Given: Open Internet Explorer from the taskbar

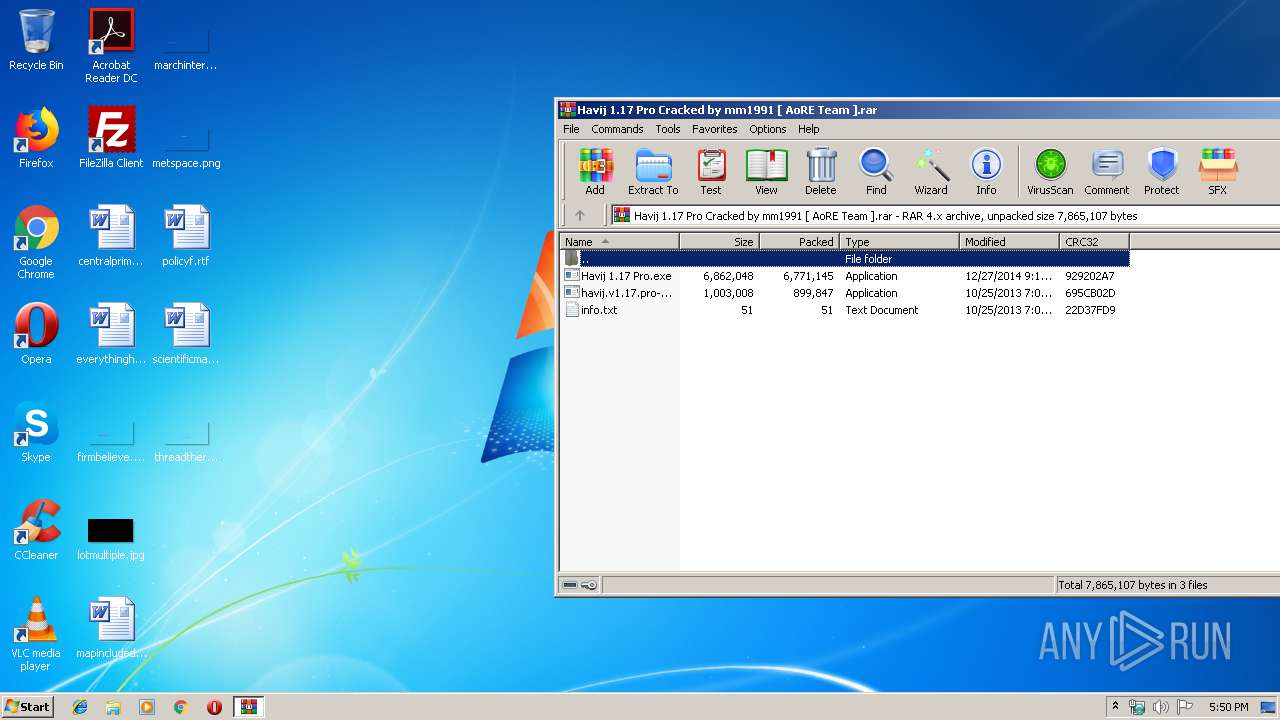Looking at the screenshot, I should pos(80,707).
